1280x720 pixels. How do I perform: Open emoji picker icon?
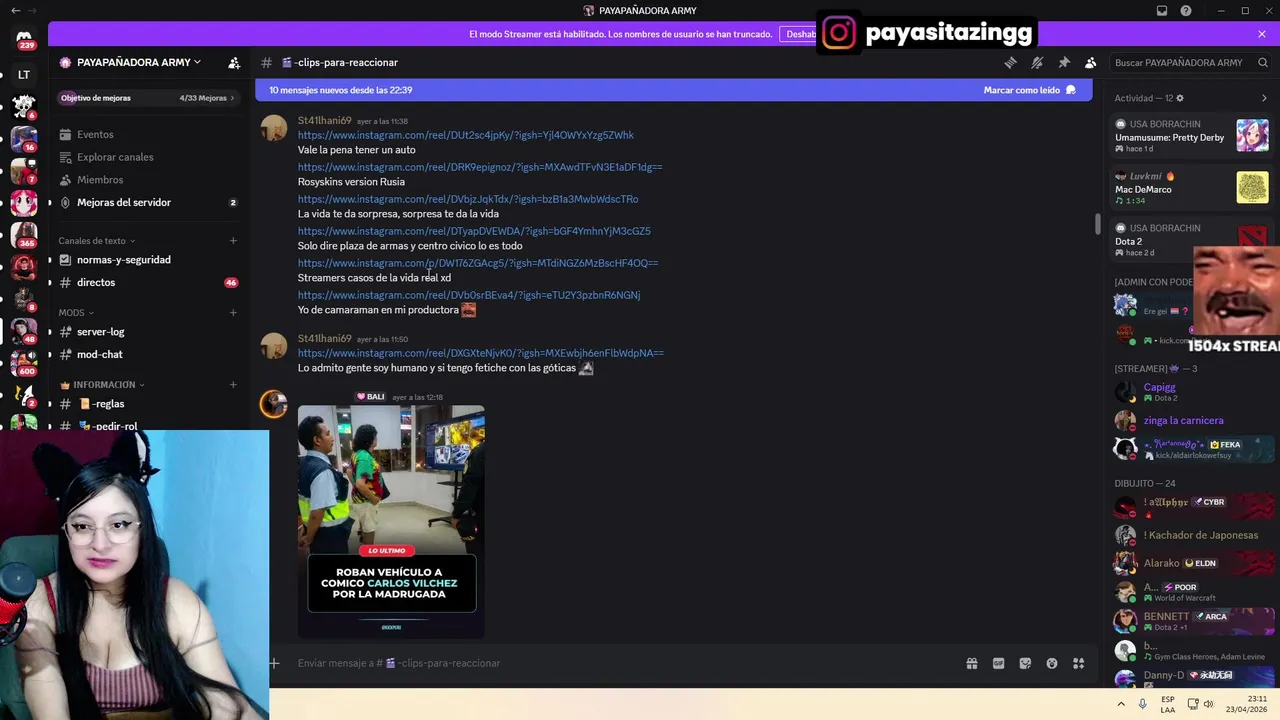[1052, 663]
